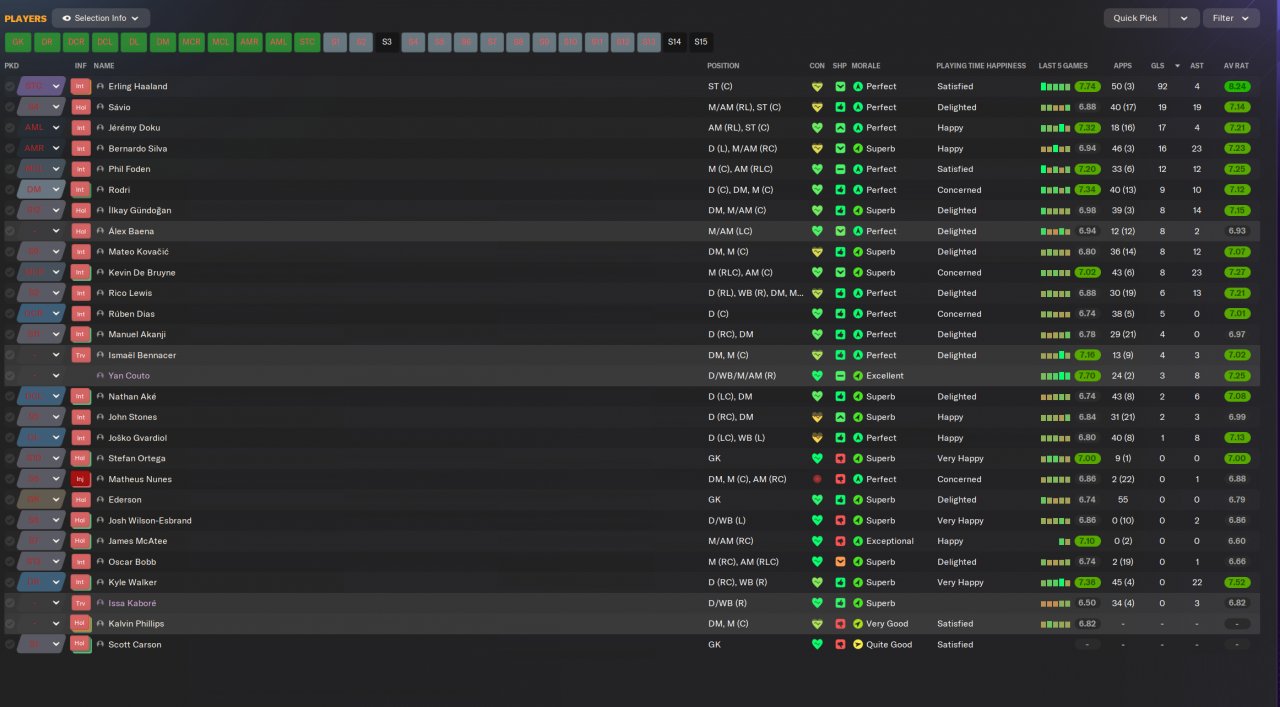Click condition heart icon for Joško Gvardiol
This screenshot has height=707, width=1280.
click(817, 438)
